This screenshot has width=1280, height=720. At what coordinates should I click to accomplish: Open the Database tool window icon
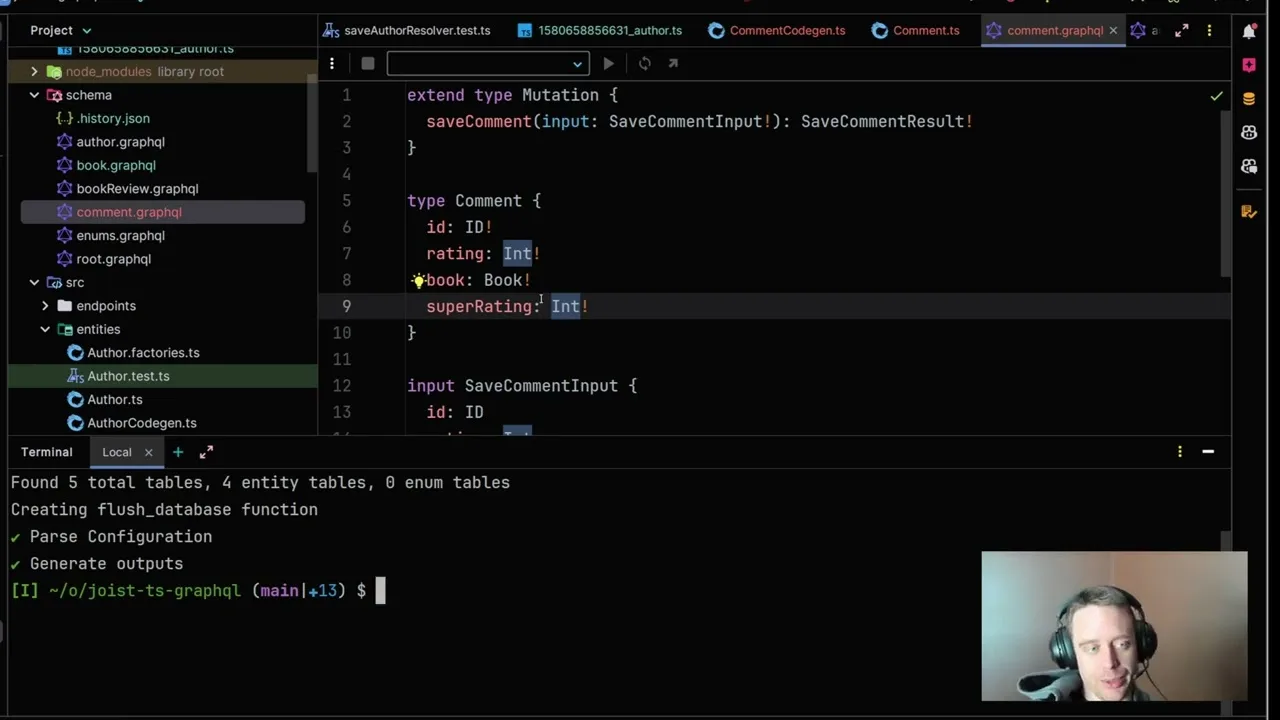point(1249,99)
